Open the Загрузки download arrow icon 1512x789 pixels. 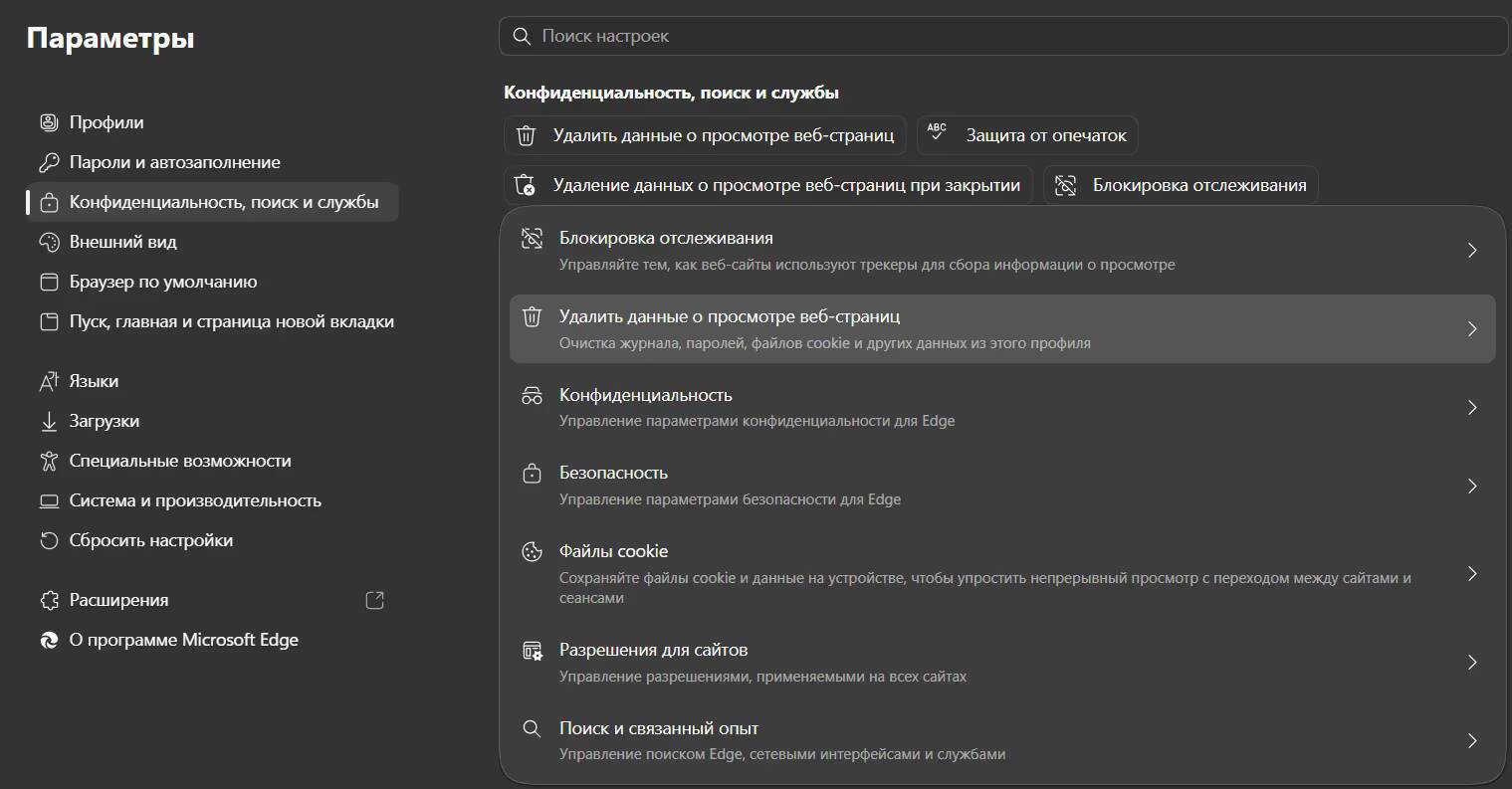point(49,421)
